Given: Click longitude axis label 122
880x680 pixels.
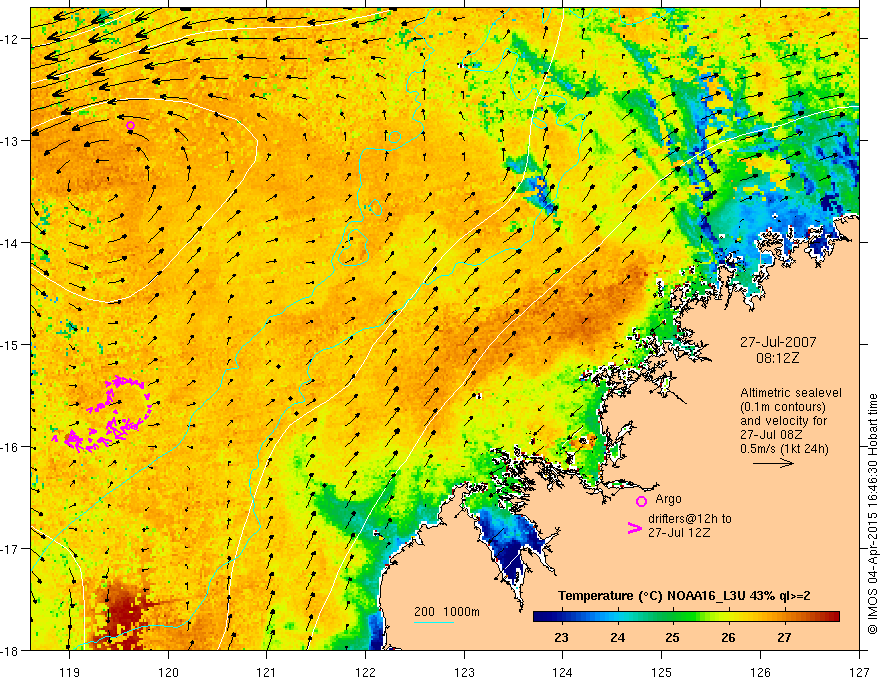Looking at the screenshot, I should (365, 672).
